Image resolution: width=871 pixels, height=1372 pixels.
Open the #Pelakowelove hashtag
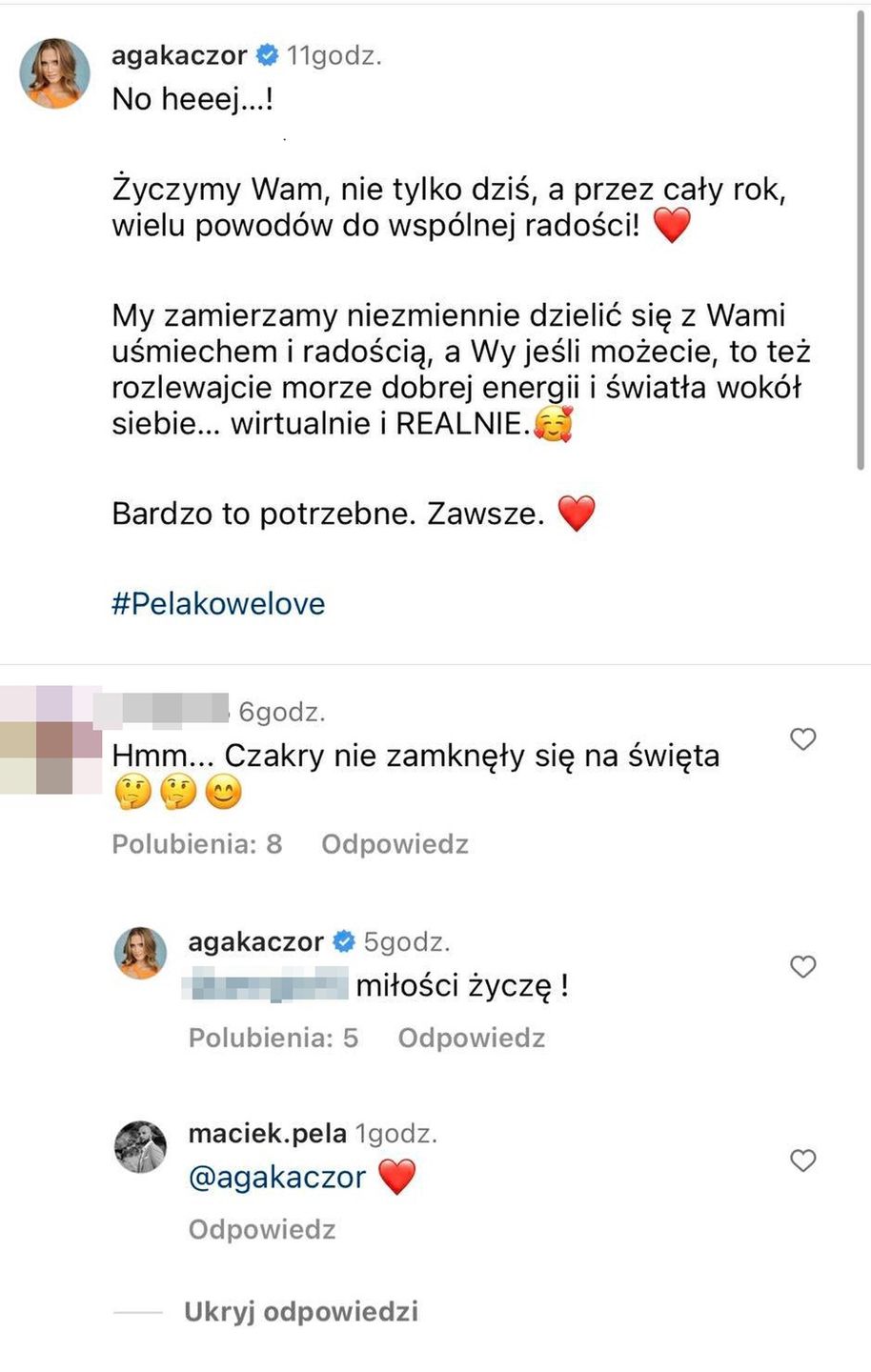click(218, 604)
